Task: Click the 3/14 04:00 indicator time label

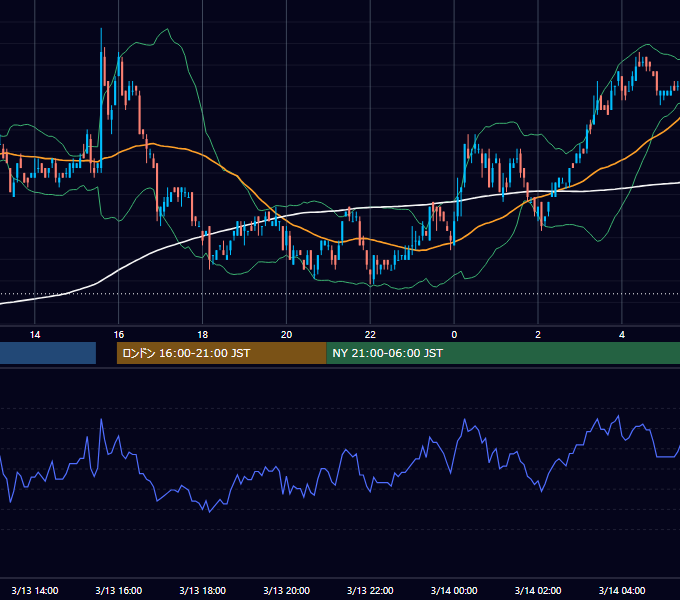Action: point(622,590)
